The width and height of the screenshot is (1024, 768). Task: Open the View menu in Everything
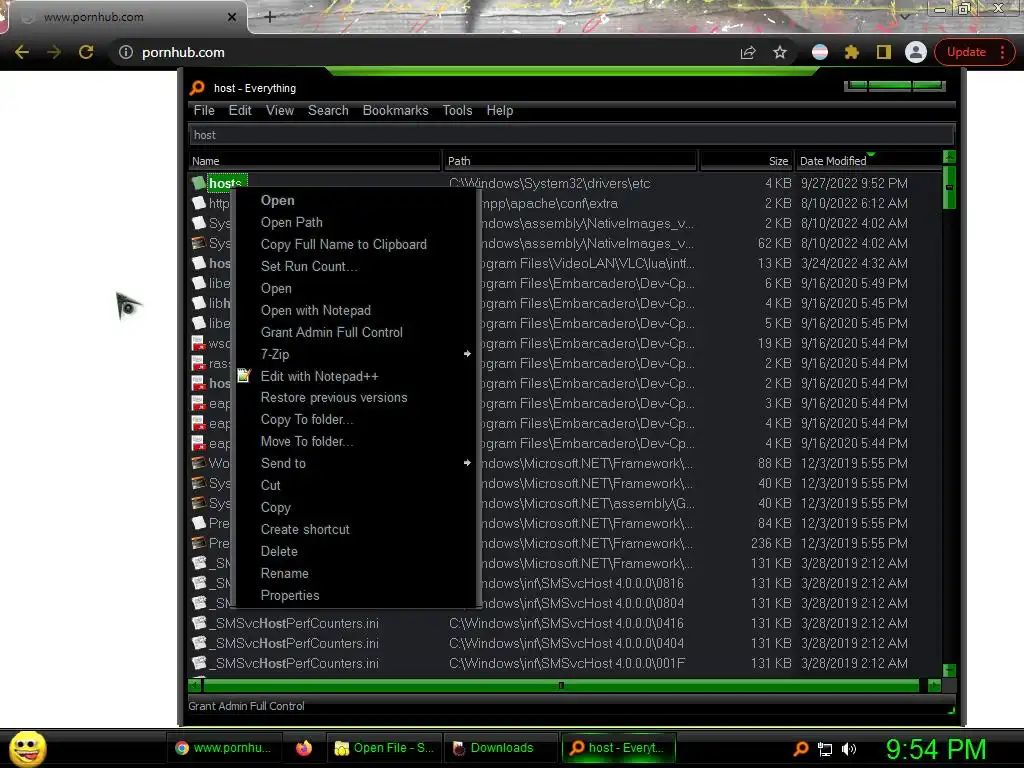[x=280, y=110]
